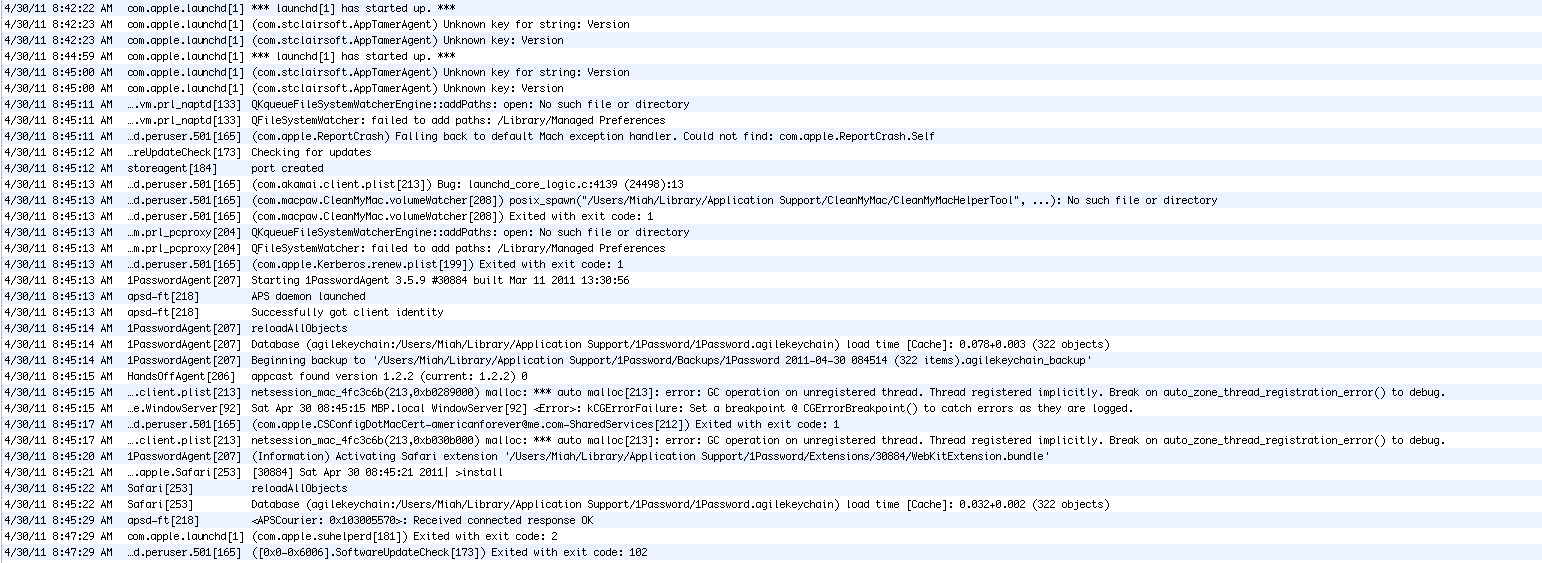Screen dimensions: 1542x563
Task: Select the 'Beginning backup to' 1Password row
Action: coord(771,360)
